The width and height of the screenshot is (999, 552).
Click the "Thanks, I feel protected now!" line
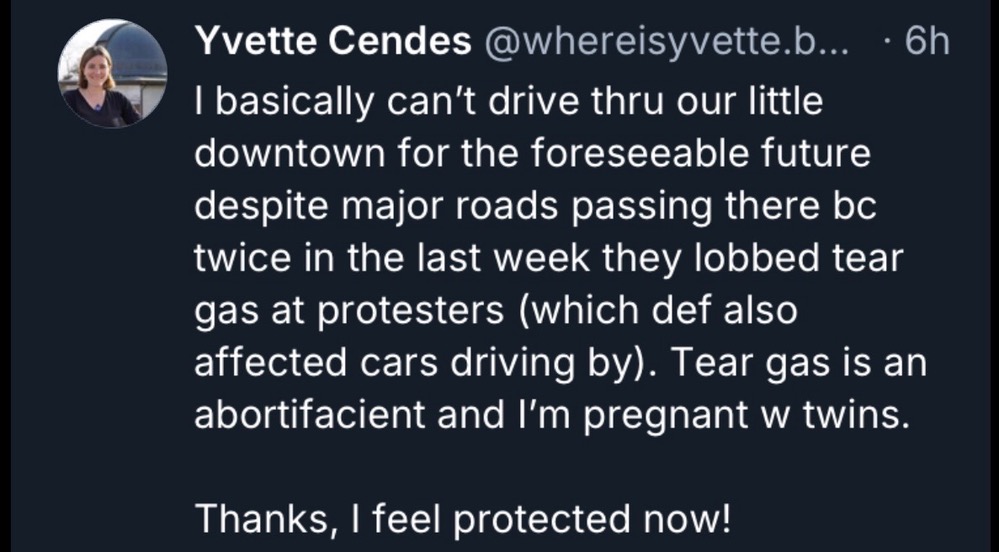[x=463, y=519]
